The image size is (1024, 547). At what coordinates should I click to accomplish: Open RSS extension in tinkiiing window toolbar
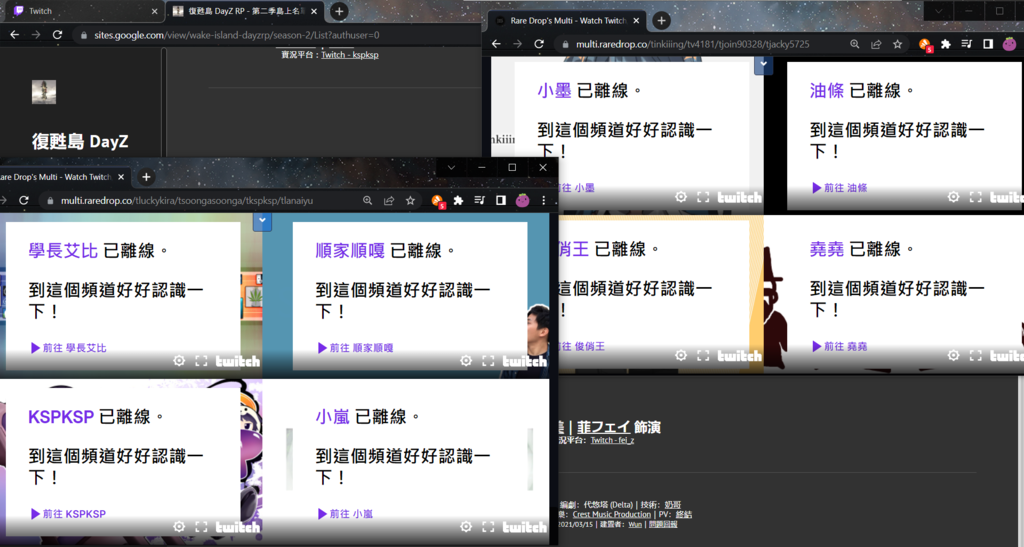pyautogui.click(x=925, y=45)
